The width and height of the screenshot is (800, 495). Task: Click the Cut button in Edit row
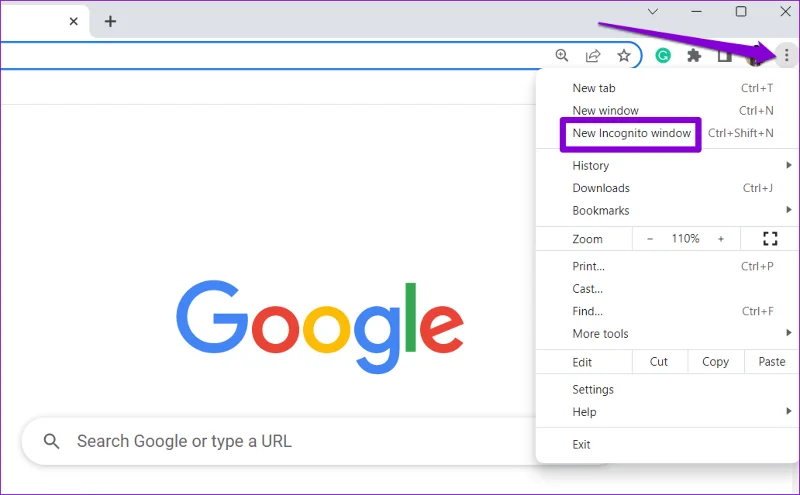coord(659,362)
